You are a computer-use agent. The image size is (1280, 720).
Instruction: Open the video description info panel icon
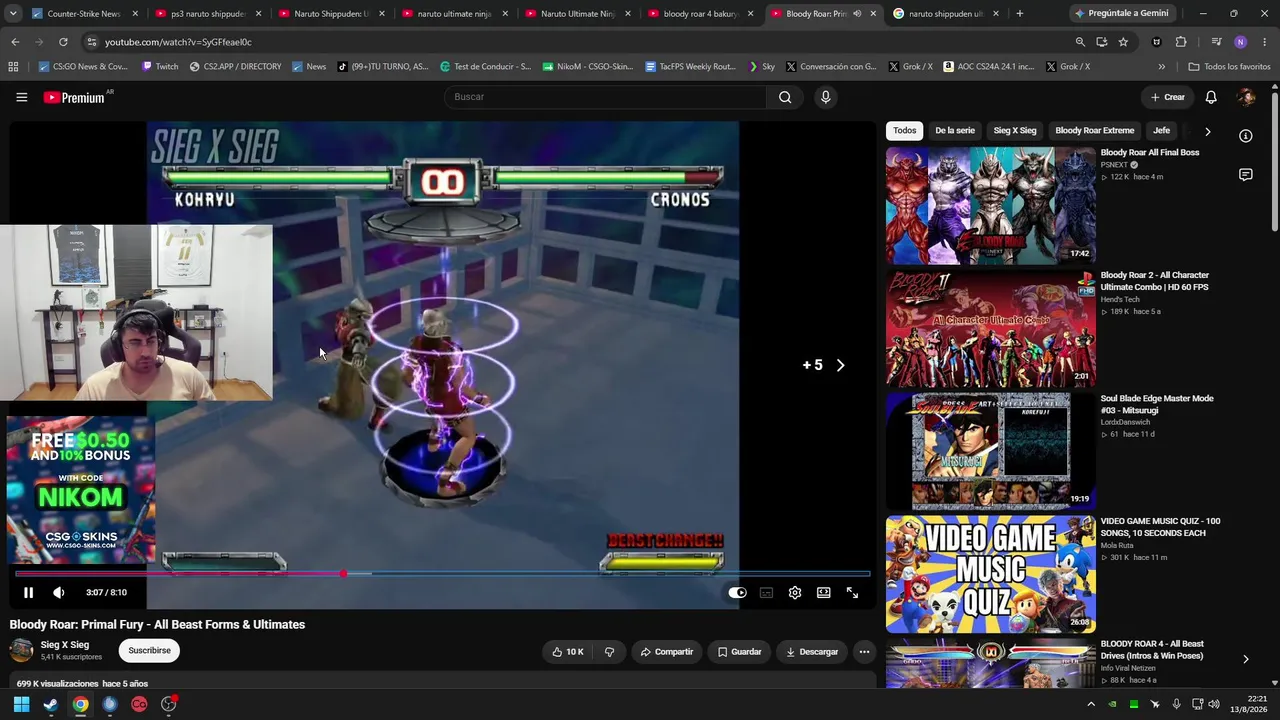1246,136
